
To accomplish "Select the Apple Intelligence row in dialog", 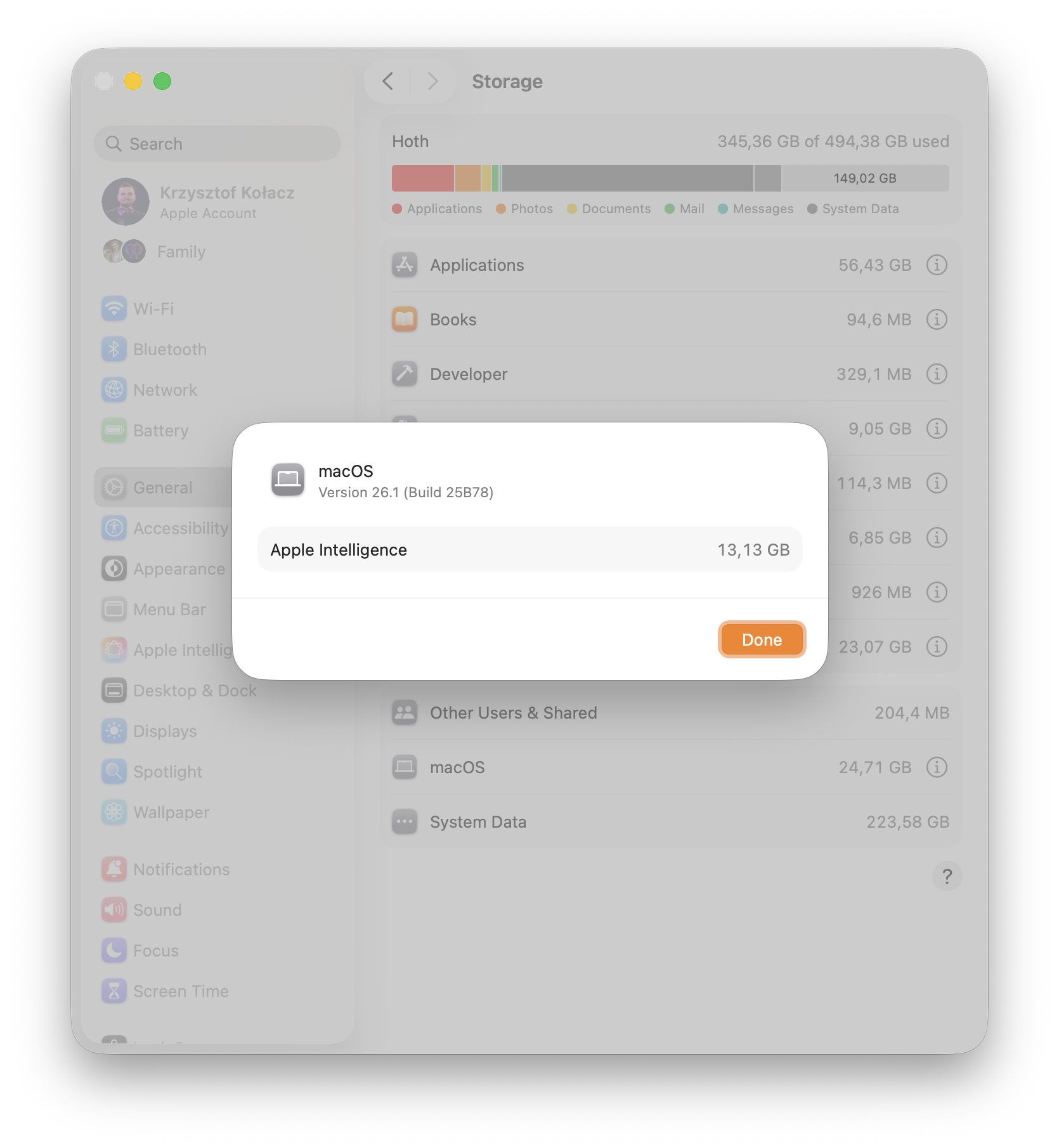I will coord(529,549).
